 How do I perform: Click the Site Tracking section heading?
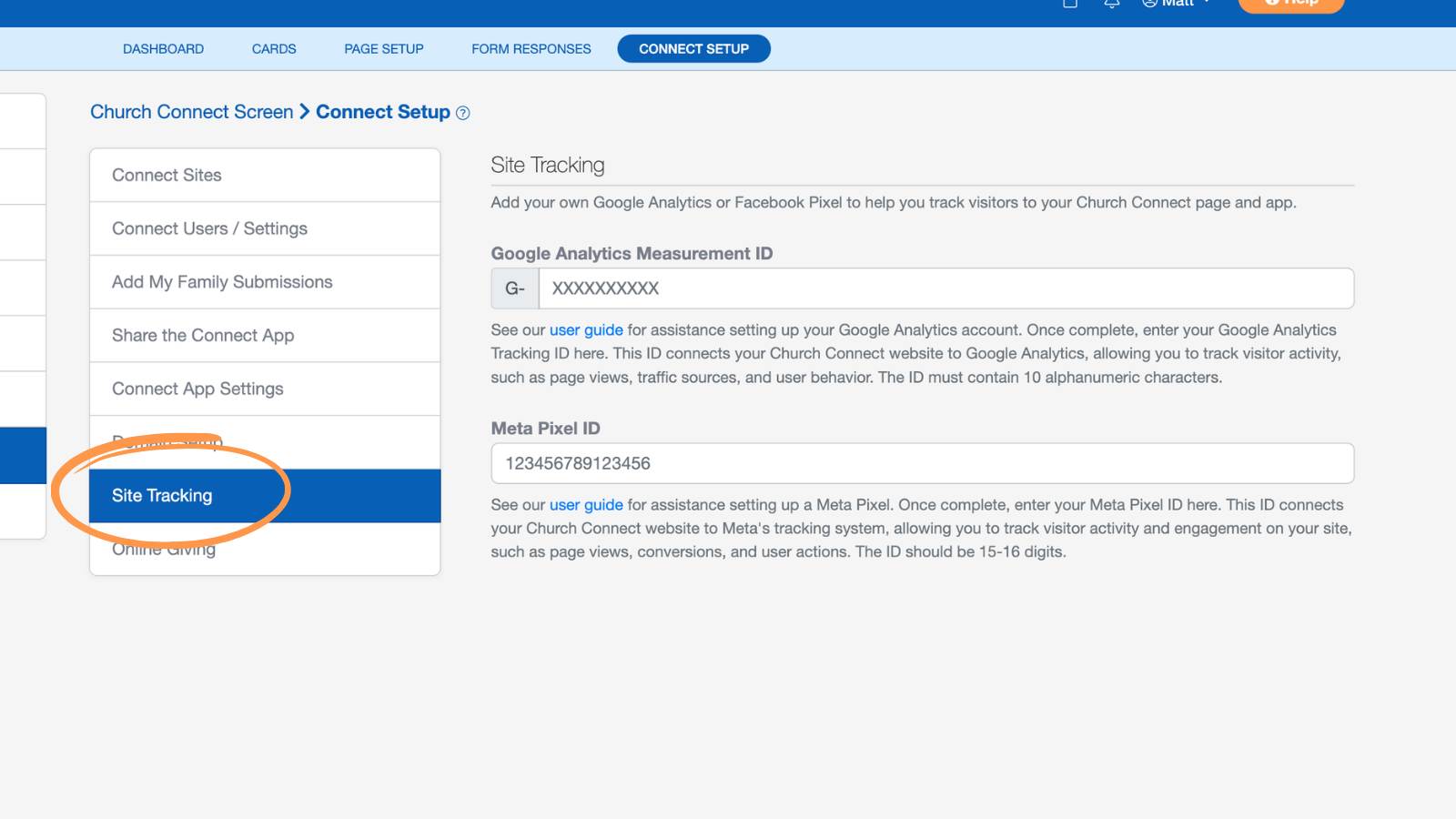[x=548, y=165]
